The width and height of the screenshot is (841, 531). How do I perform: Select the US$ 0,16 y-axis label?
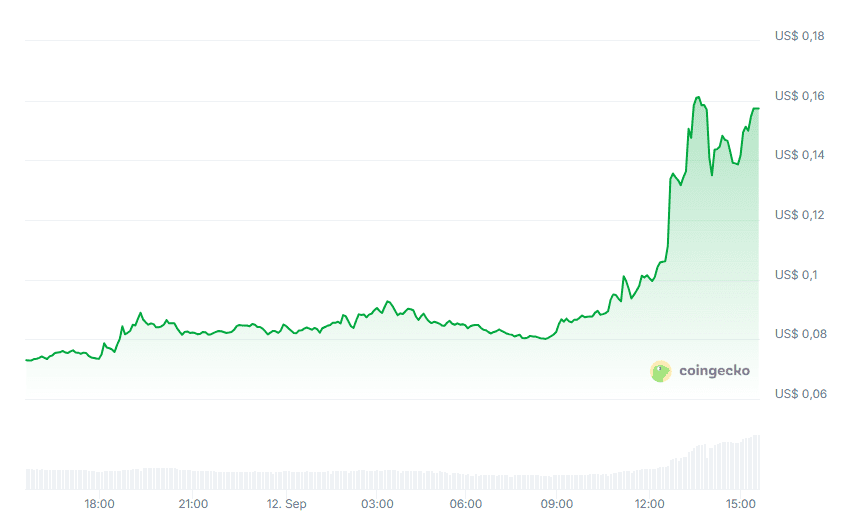point(799,96)
